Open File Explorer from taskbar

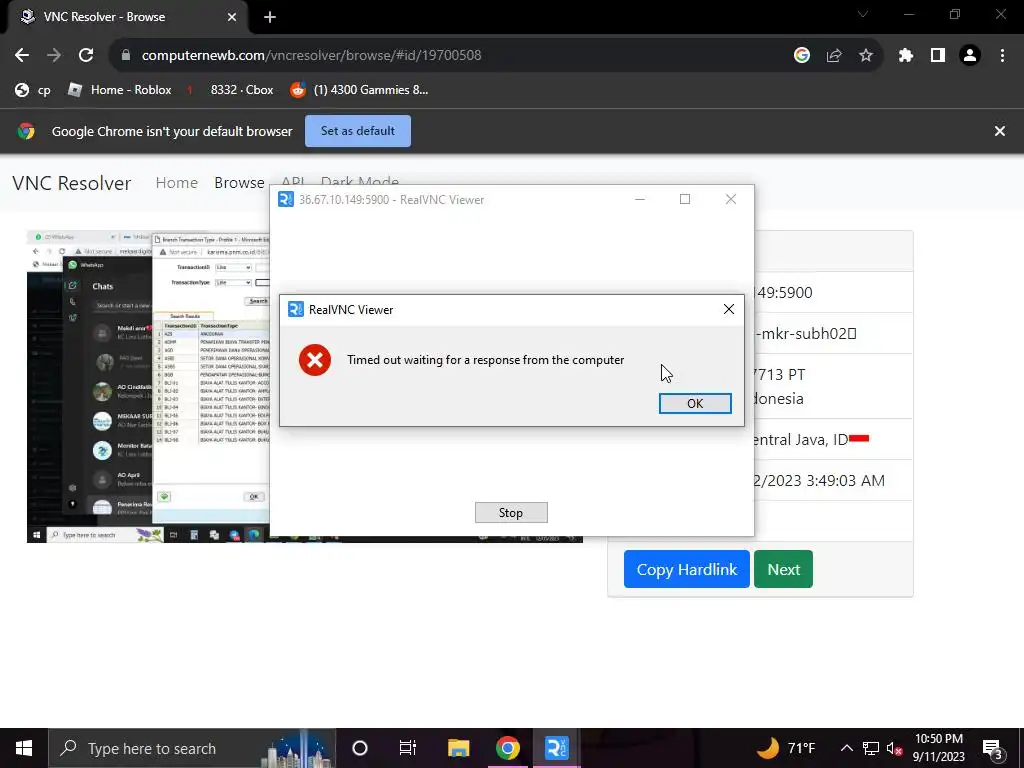click(x=458, y=748)
